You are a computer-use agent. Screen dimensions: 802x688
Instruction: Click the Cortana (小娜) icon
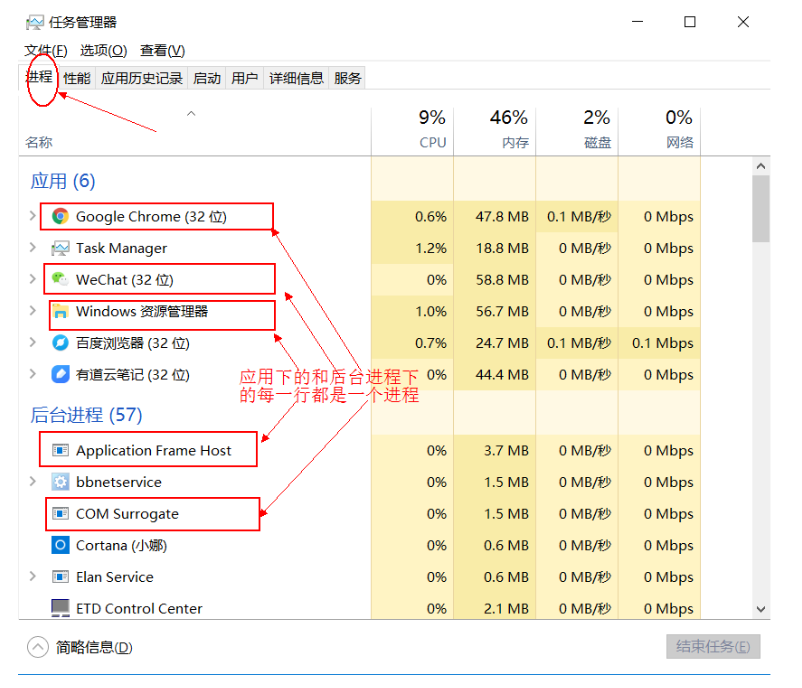[60, 545]
